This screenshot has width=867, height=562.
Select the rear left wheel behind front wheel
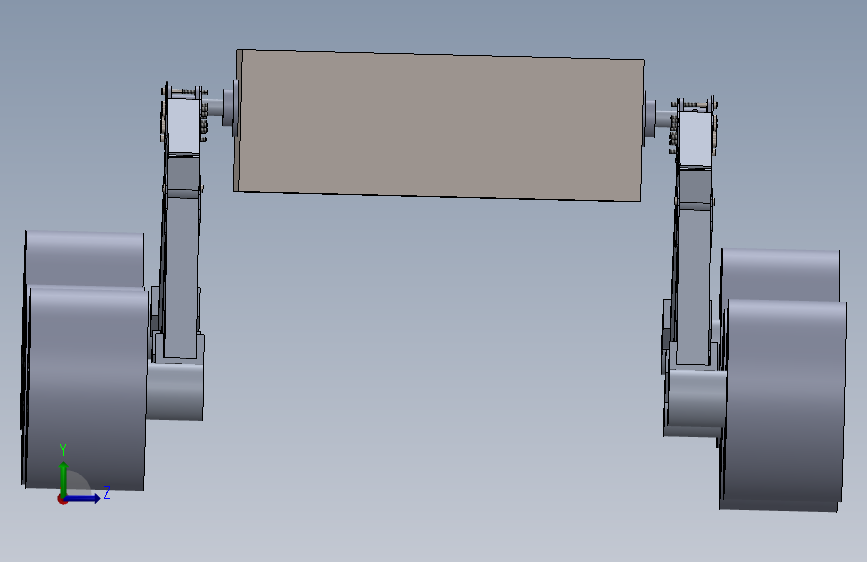click(x=84, y=258)
